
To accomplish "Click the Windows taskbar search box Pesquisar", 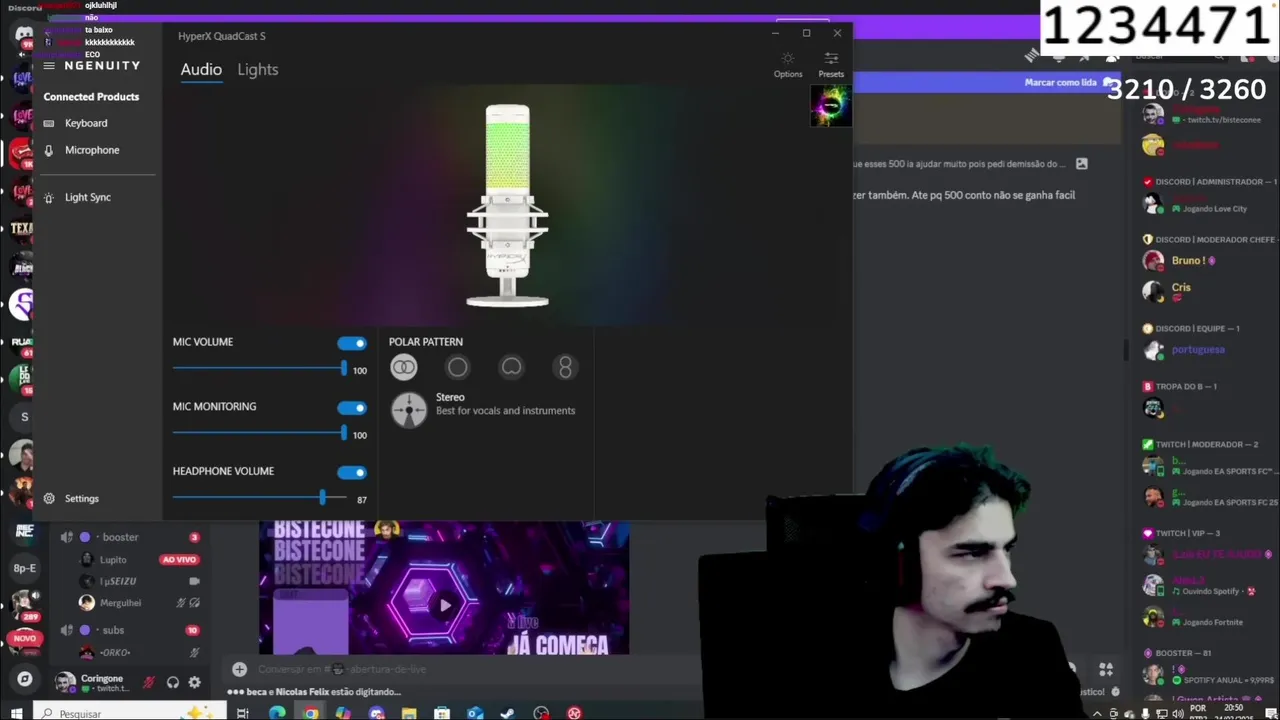I will 129,713.
